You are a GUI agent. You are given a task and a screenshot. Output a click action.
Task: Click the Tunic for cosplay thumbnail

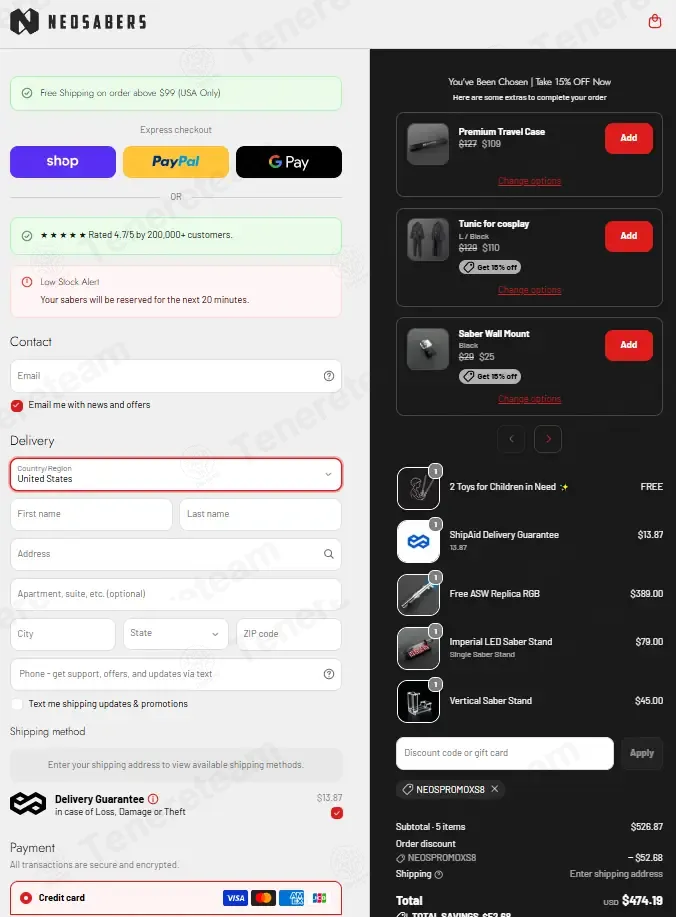(427, 239)
